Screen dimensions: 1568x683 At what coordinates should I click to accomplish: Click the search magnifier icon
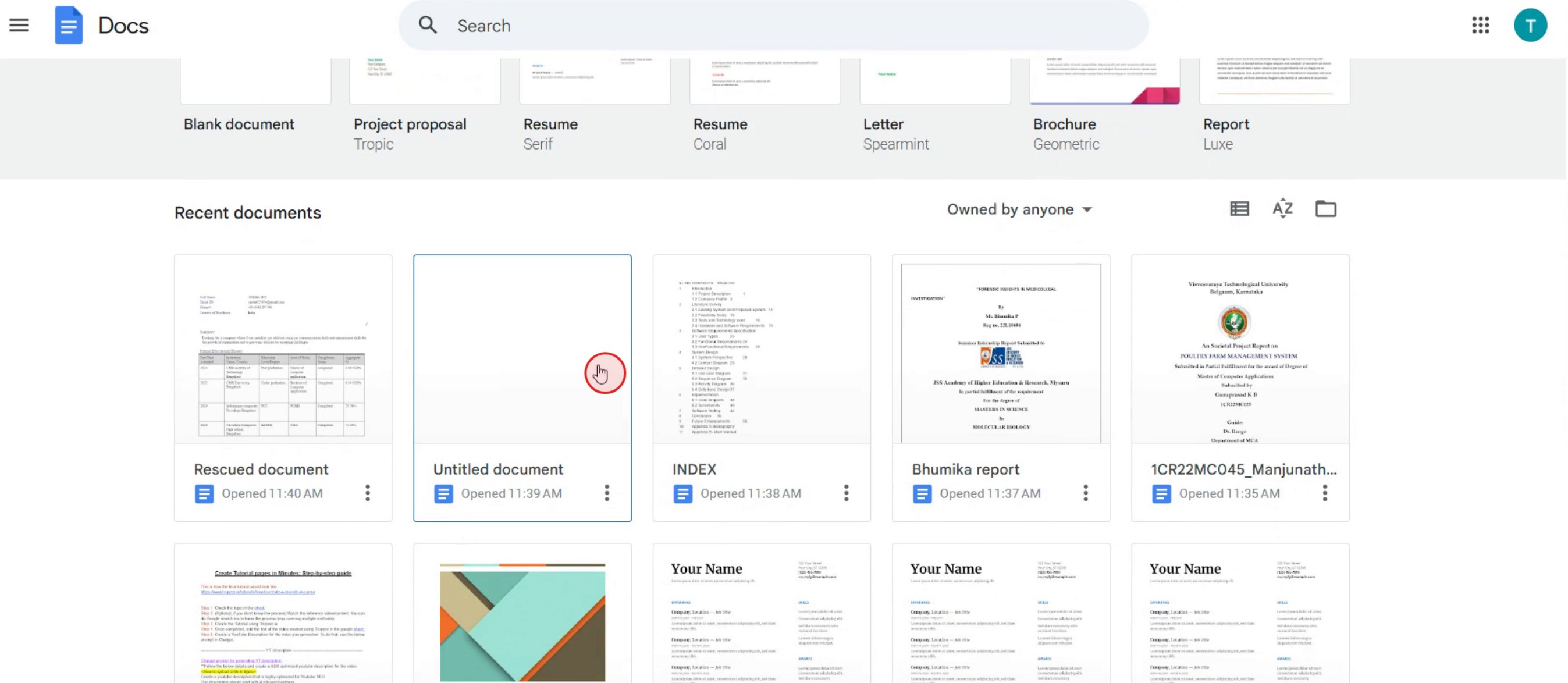[x=428, y=25]
